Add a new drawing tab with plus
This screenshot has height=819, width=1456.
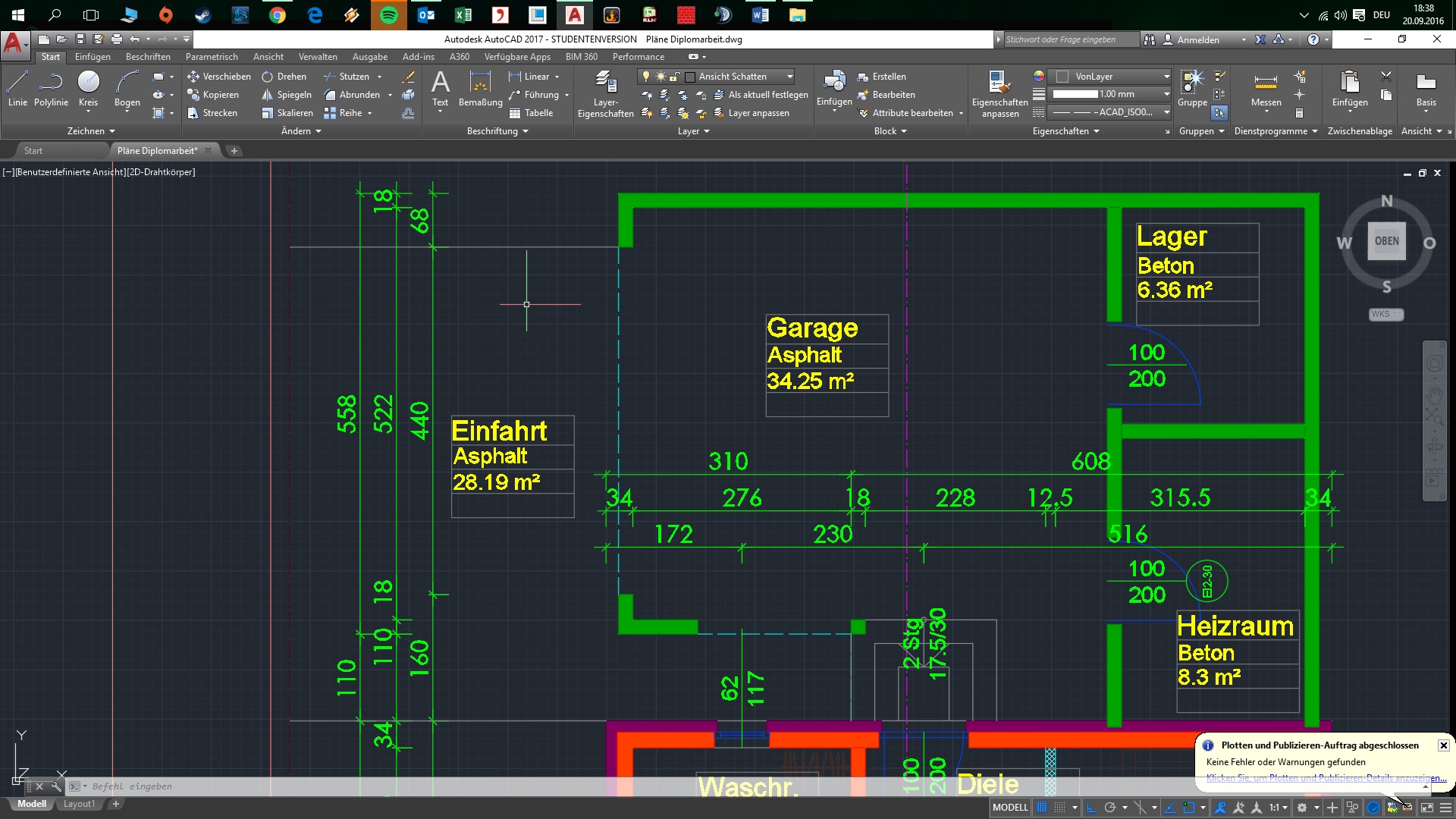[x=234, y=151]
